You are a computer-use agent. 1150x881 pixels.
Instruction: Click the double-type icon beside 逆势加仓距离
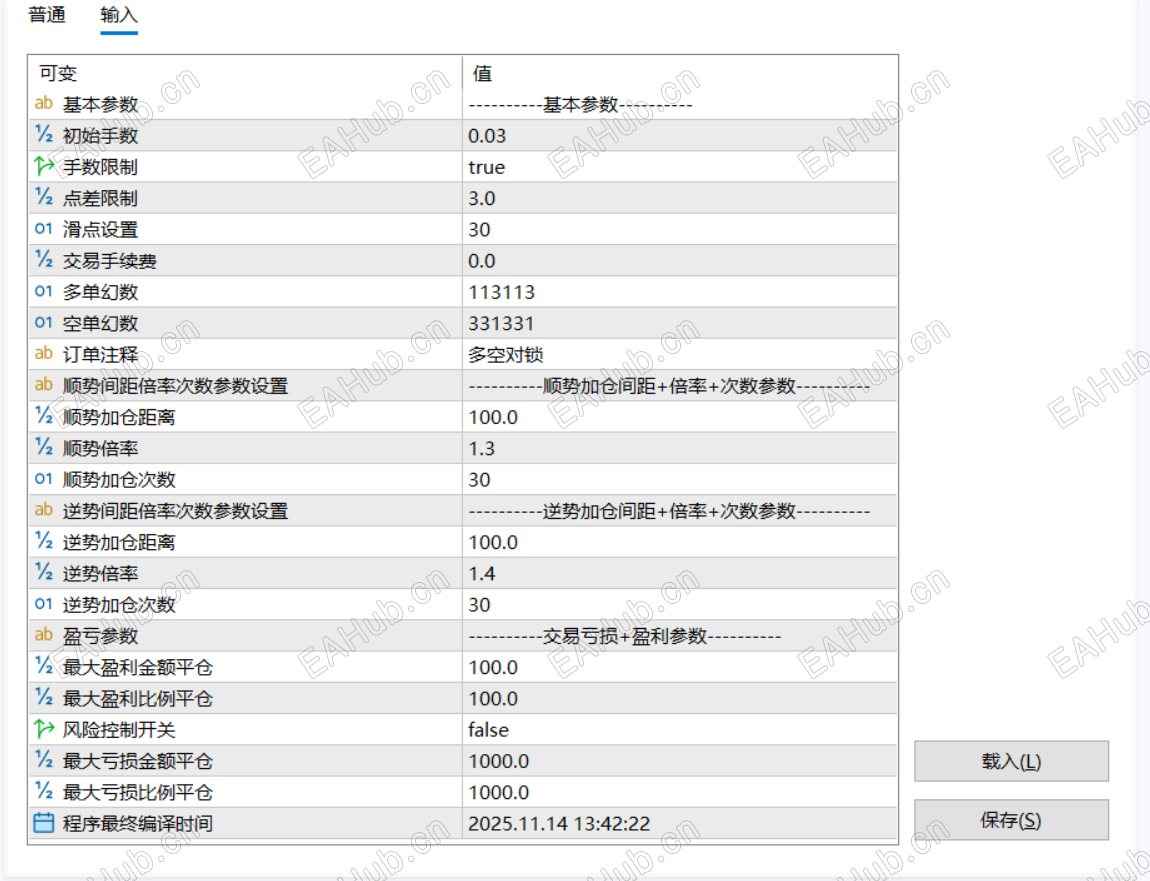pyautogui.click(x=44, y=541)
